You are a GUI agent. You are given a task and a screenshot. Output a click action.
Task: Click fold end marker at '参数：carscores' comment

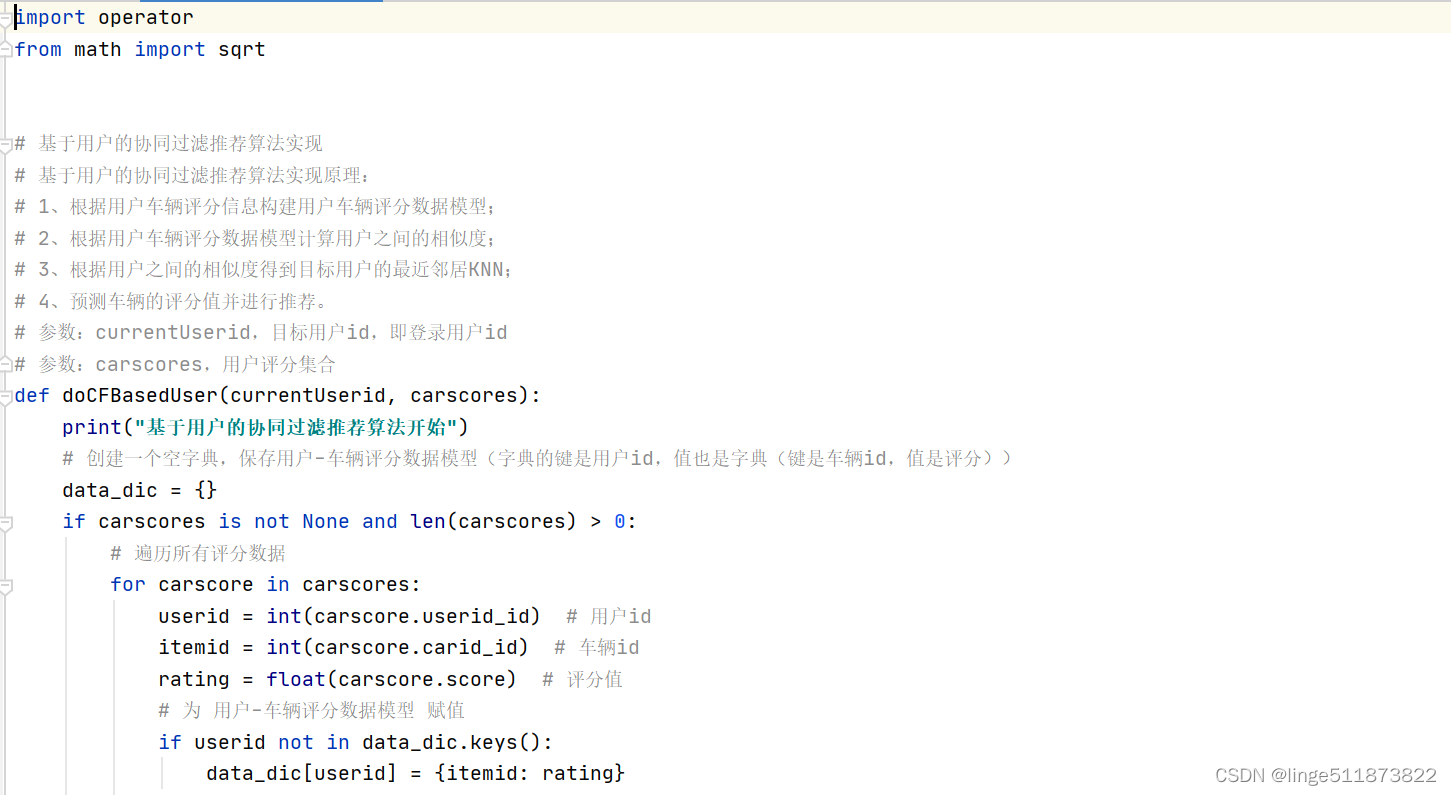pyautogui.click(x=6, y=364)
